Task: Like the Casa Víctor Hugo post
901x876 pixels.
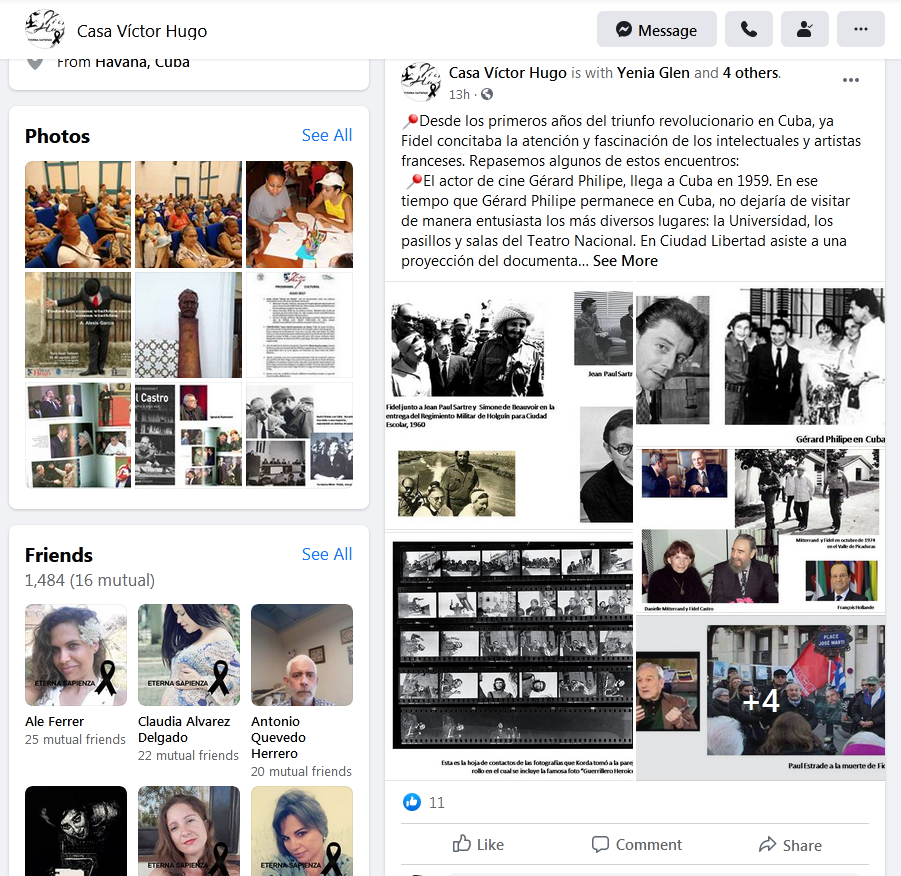Action: click(478, 844)
